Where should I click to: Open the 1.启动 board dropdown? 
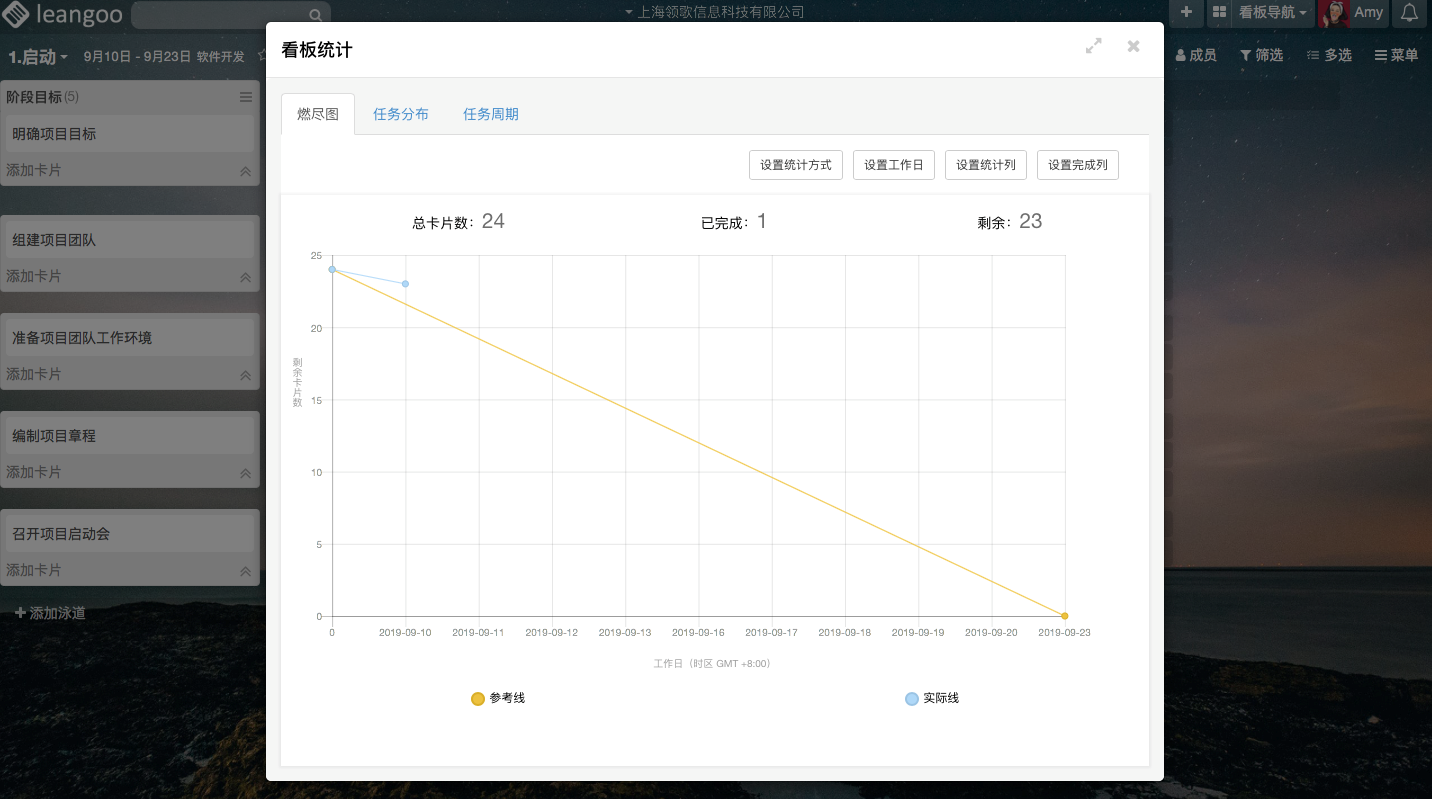point(38,57)
